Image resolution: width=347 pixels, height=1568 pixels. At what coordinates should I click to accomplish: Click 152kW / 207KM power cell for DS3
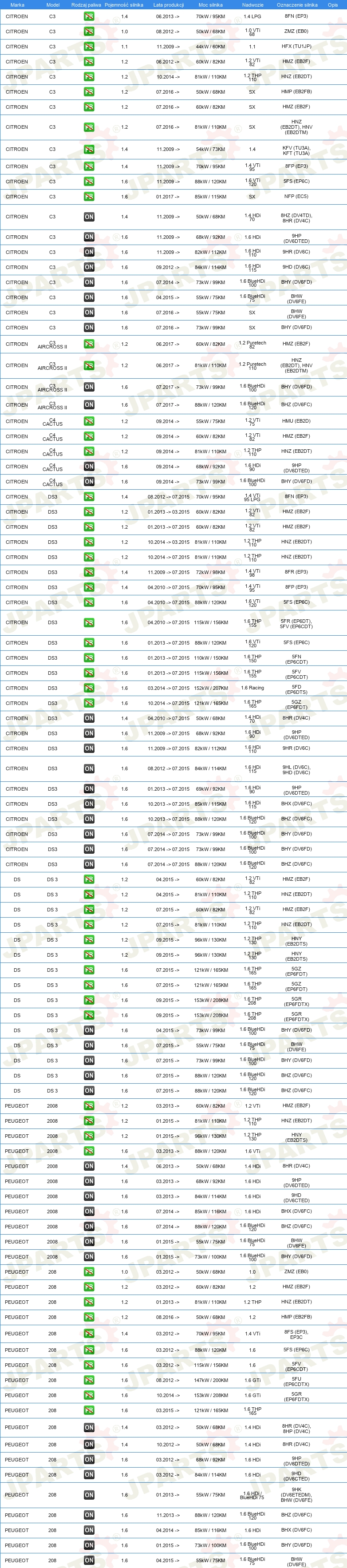tap(211, 689)
